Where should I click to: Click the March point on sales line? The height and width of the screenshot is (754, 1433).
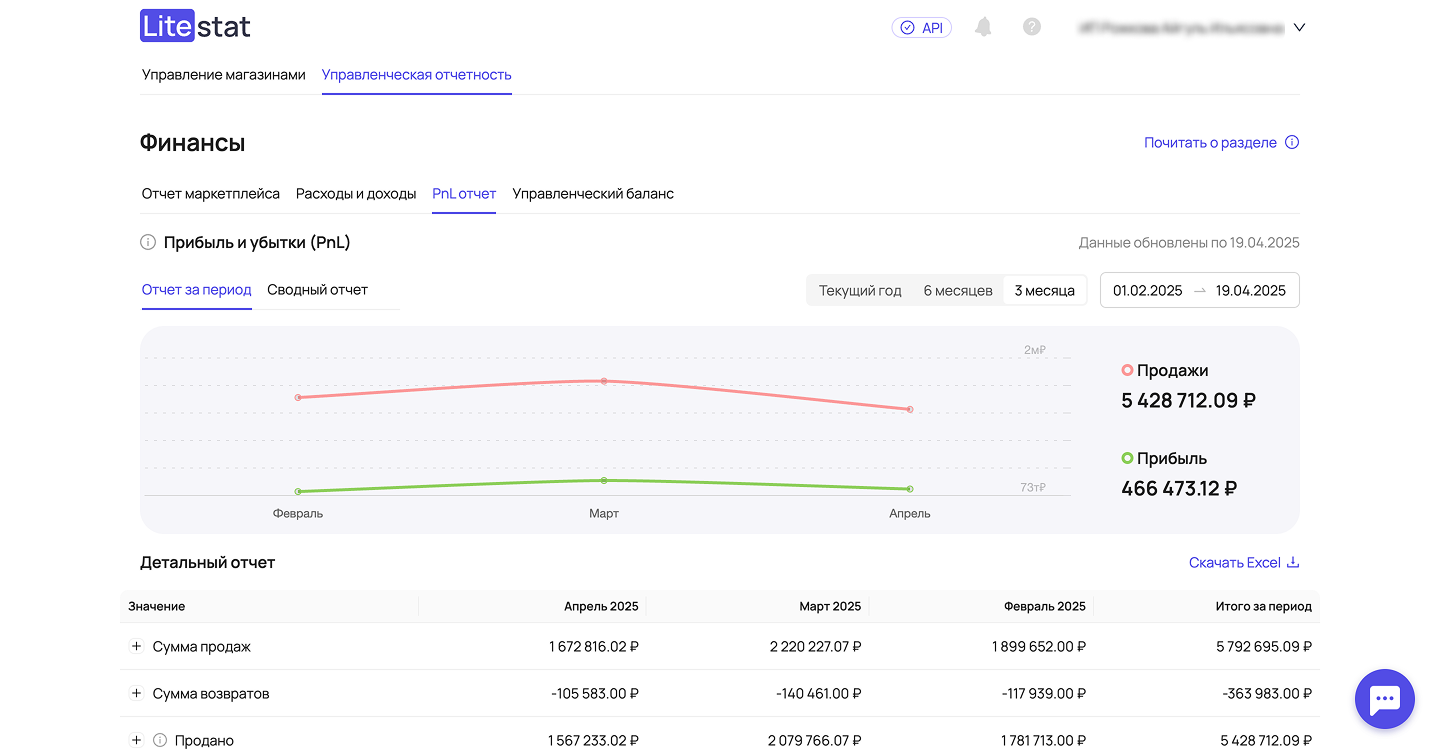604,381
